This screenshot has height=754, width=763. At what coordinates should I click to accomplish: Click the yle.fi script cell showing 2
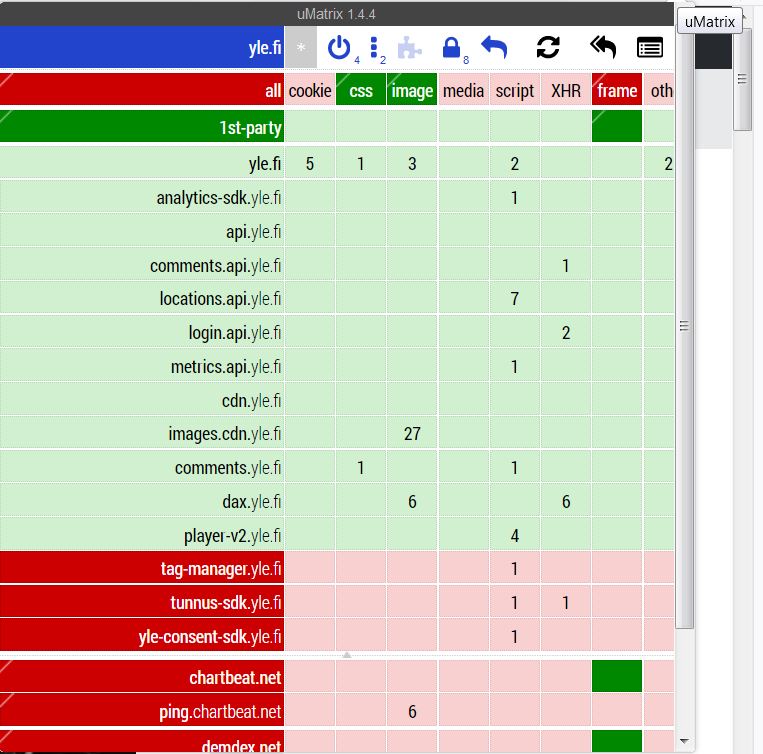[x=515, y=163]
